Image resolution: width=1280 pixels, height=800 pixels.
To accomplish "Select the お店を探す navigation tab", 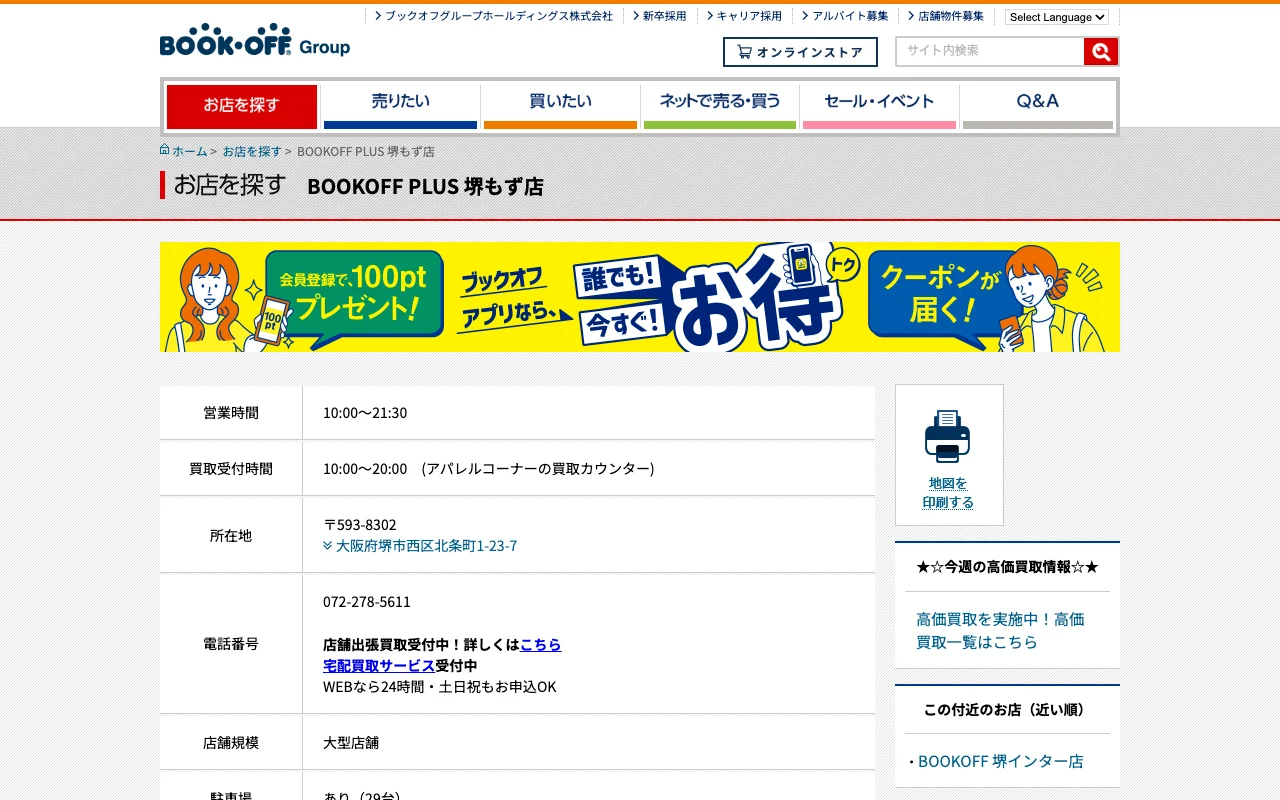I will coord(242,106).
